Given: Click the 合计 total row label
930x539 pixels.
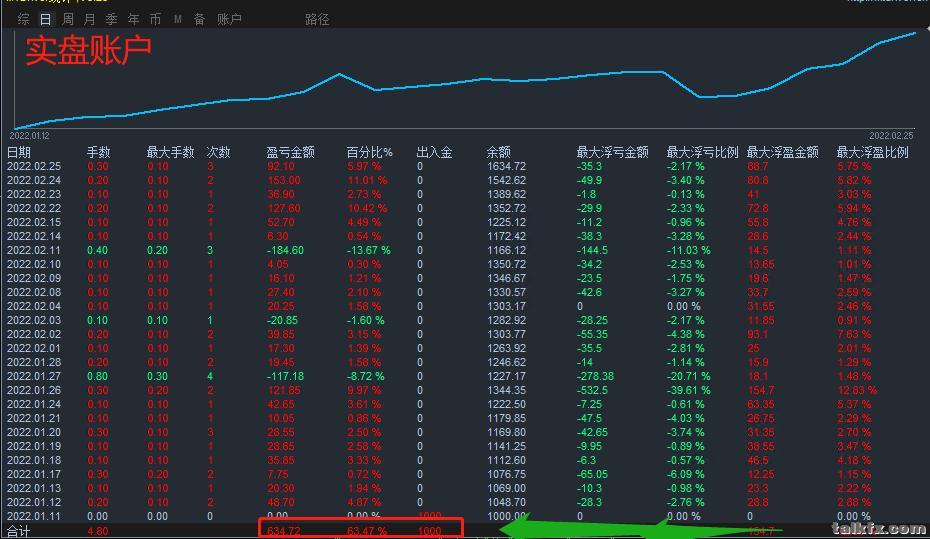Looking at the screenshot, I should (18, 531).
